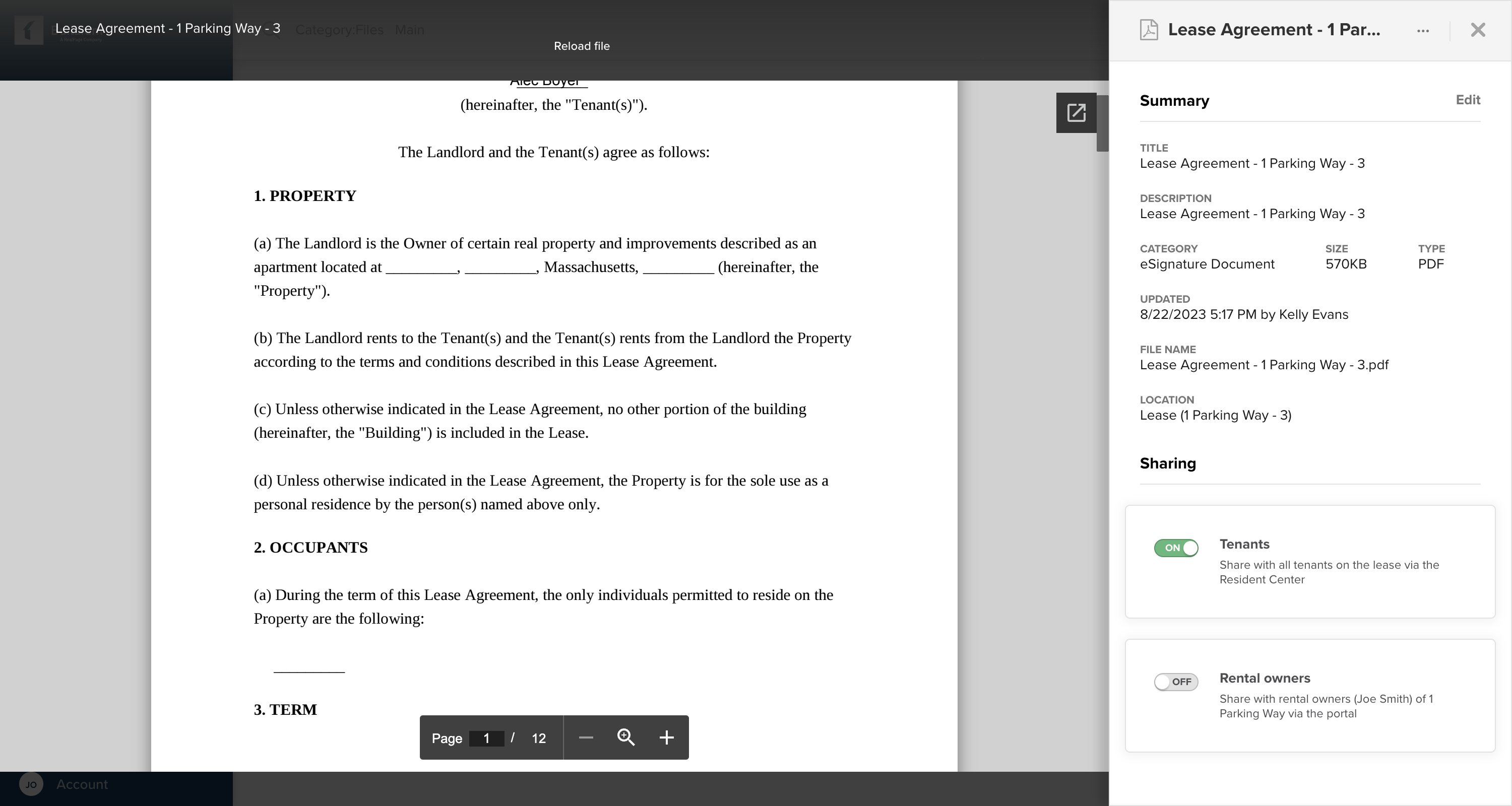1512x806 pixels.
Task: Enable sharing with Rental owners
Action: click(x=1176, y=682)
